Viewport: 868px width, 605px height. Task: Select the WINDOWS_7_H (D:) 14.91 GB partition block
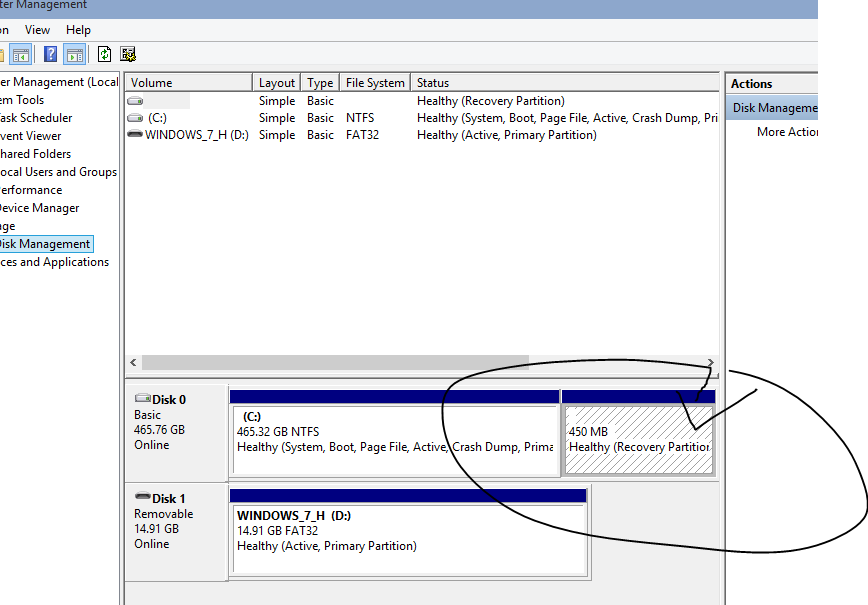409,532
